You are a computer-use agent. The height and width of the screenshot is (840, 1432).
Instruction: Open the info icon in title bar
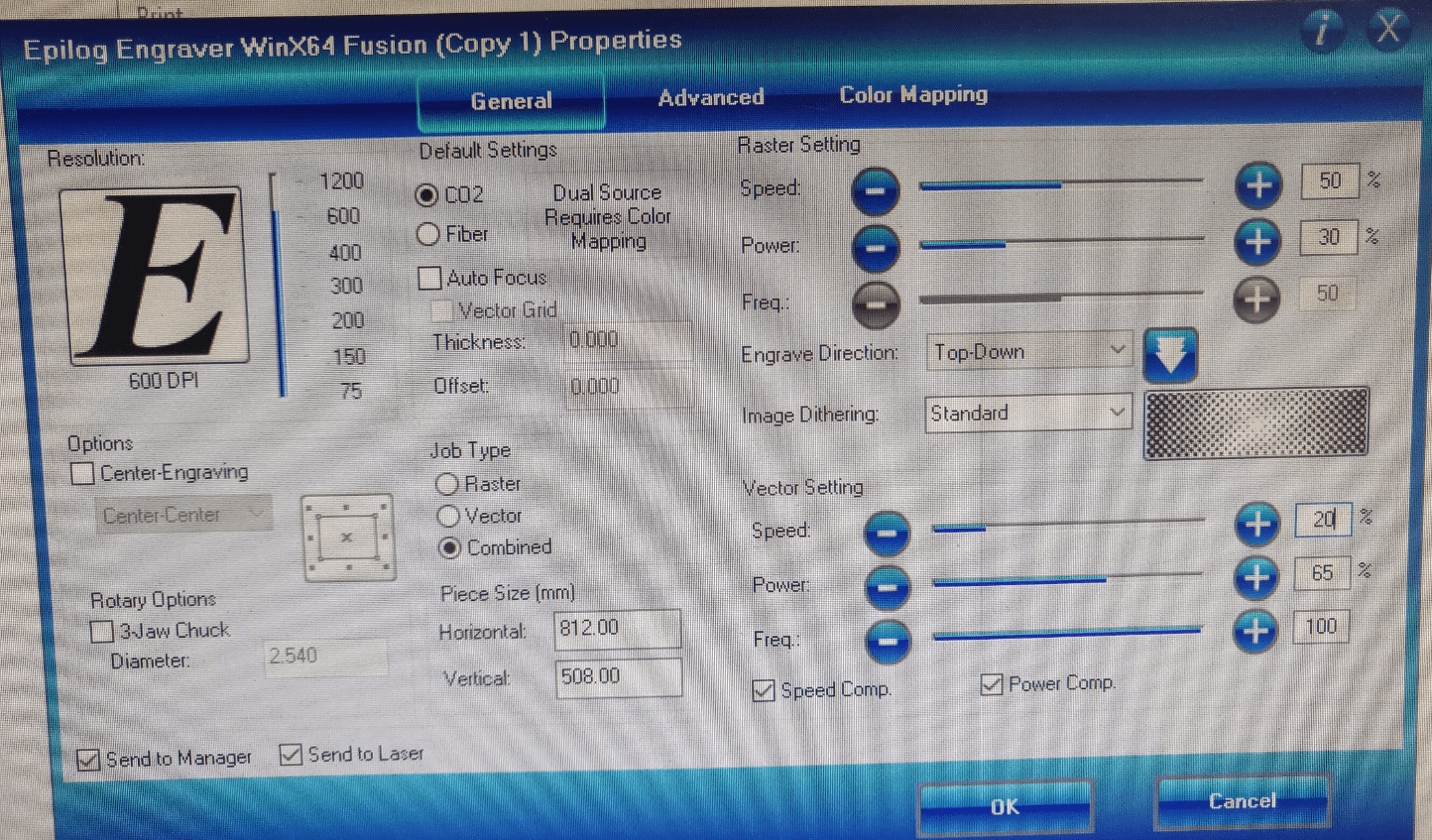(1322, 31)
